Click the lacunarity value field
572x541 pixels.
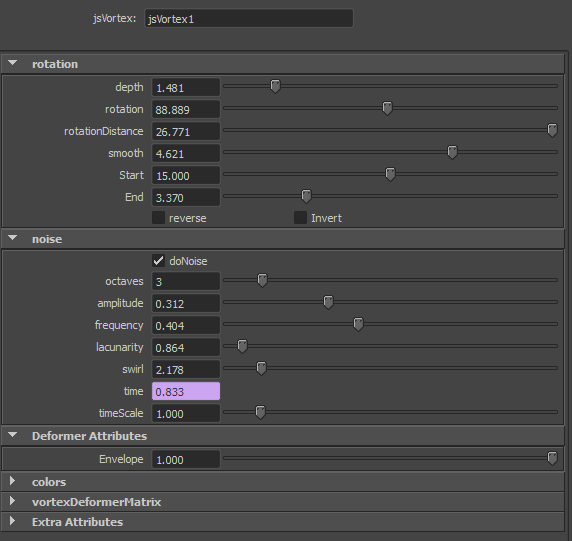pos(186,347)
